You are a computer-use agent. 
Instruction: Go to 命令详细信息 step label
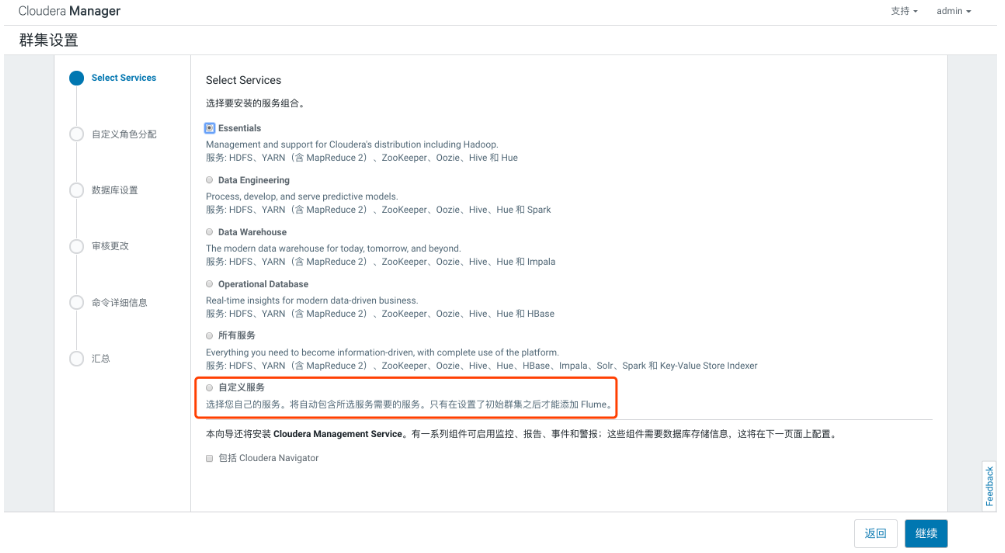(119, 302)
